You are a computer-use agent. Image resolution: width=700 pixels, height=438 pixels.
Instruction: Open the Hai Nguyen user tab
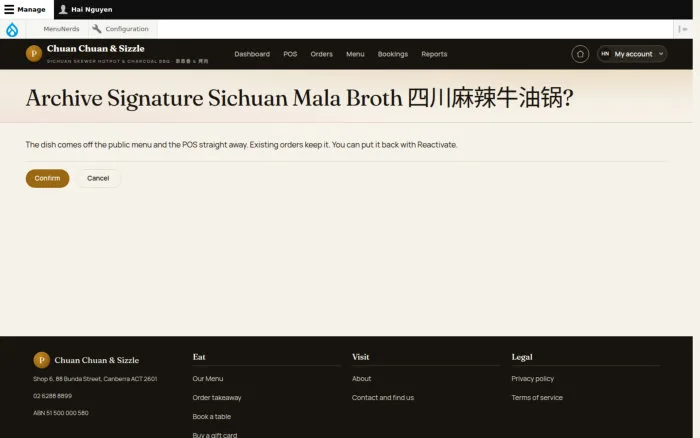coord(86,9)
